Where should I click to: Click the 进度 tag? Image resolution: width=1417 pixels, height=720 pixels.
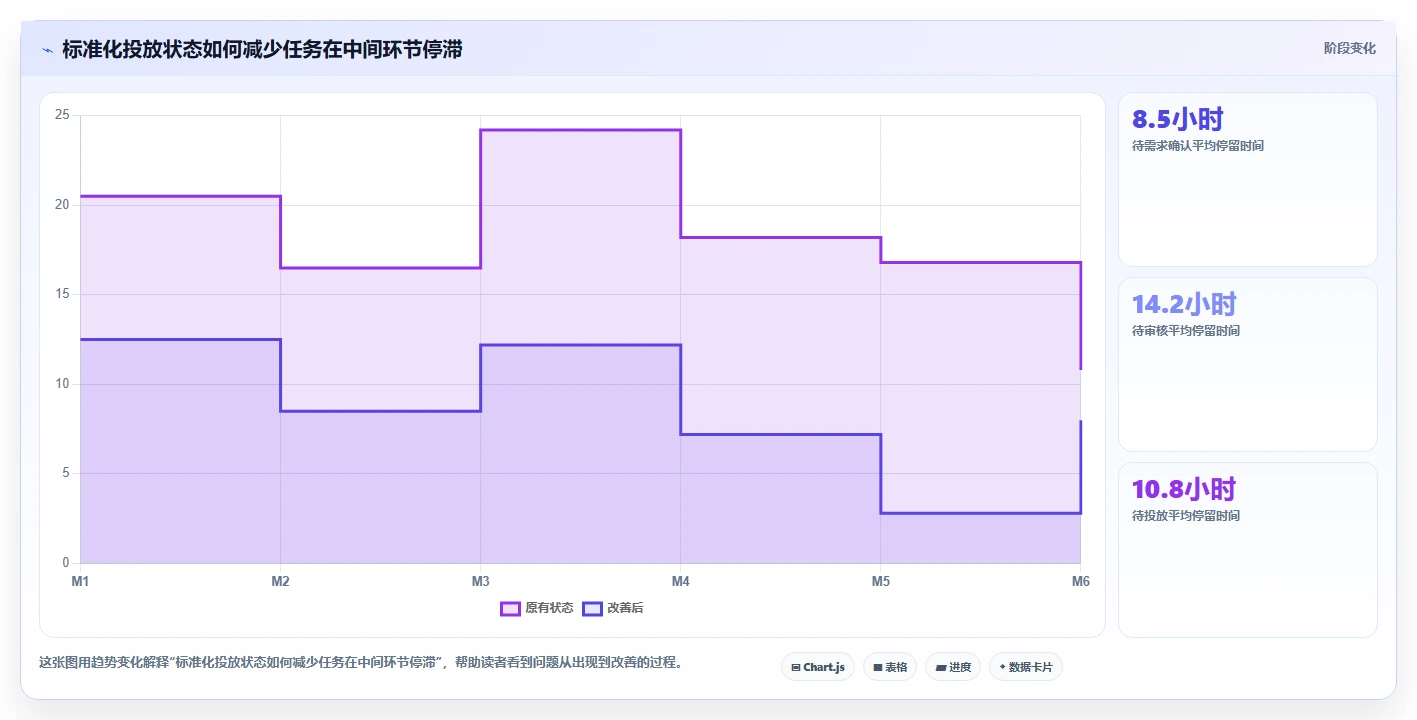953,667
